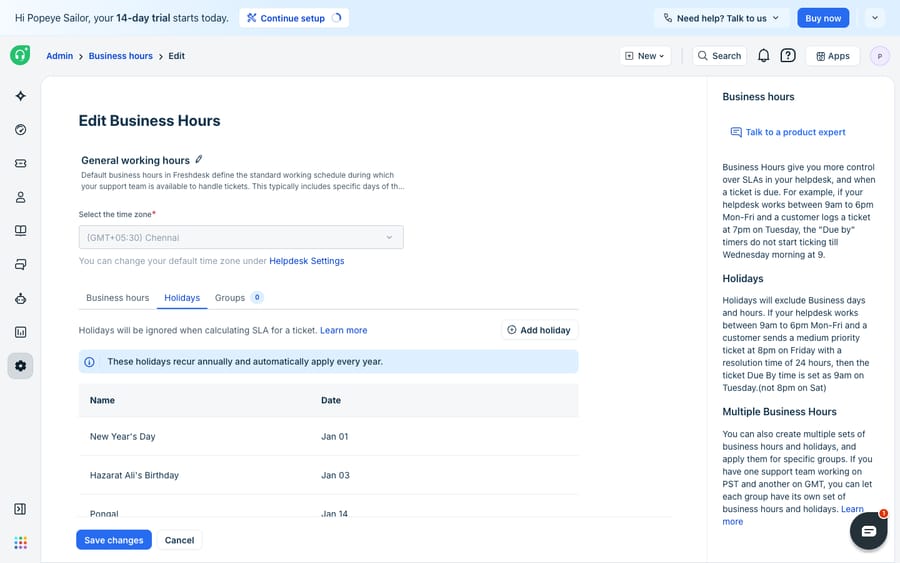
Task: Open the Helpdesk Settings link
Action: coord(307,261)
